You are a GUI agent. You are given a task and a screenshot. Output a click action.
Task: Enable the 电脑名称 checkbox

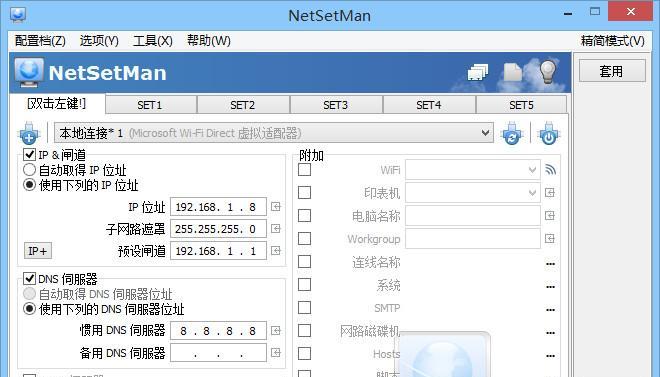[304, 216]
